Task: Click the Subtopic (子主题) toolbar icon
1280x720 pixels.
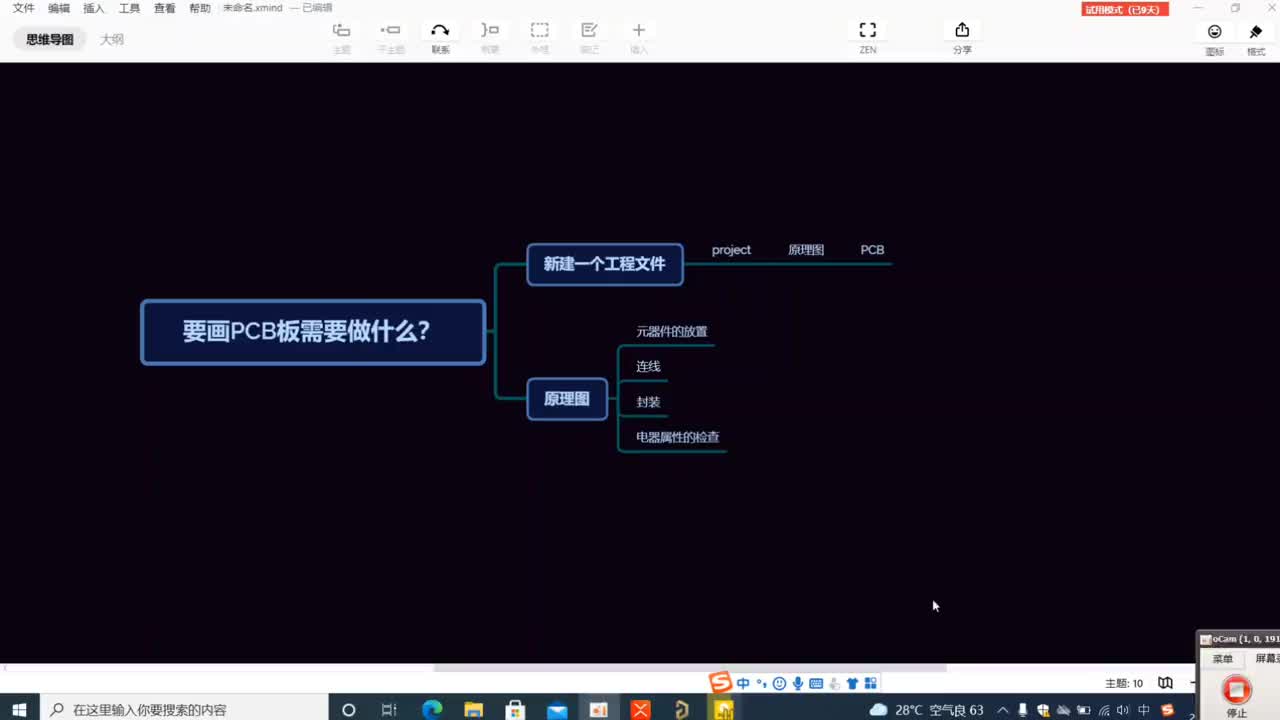Action: point(390,31)
